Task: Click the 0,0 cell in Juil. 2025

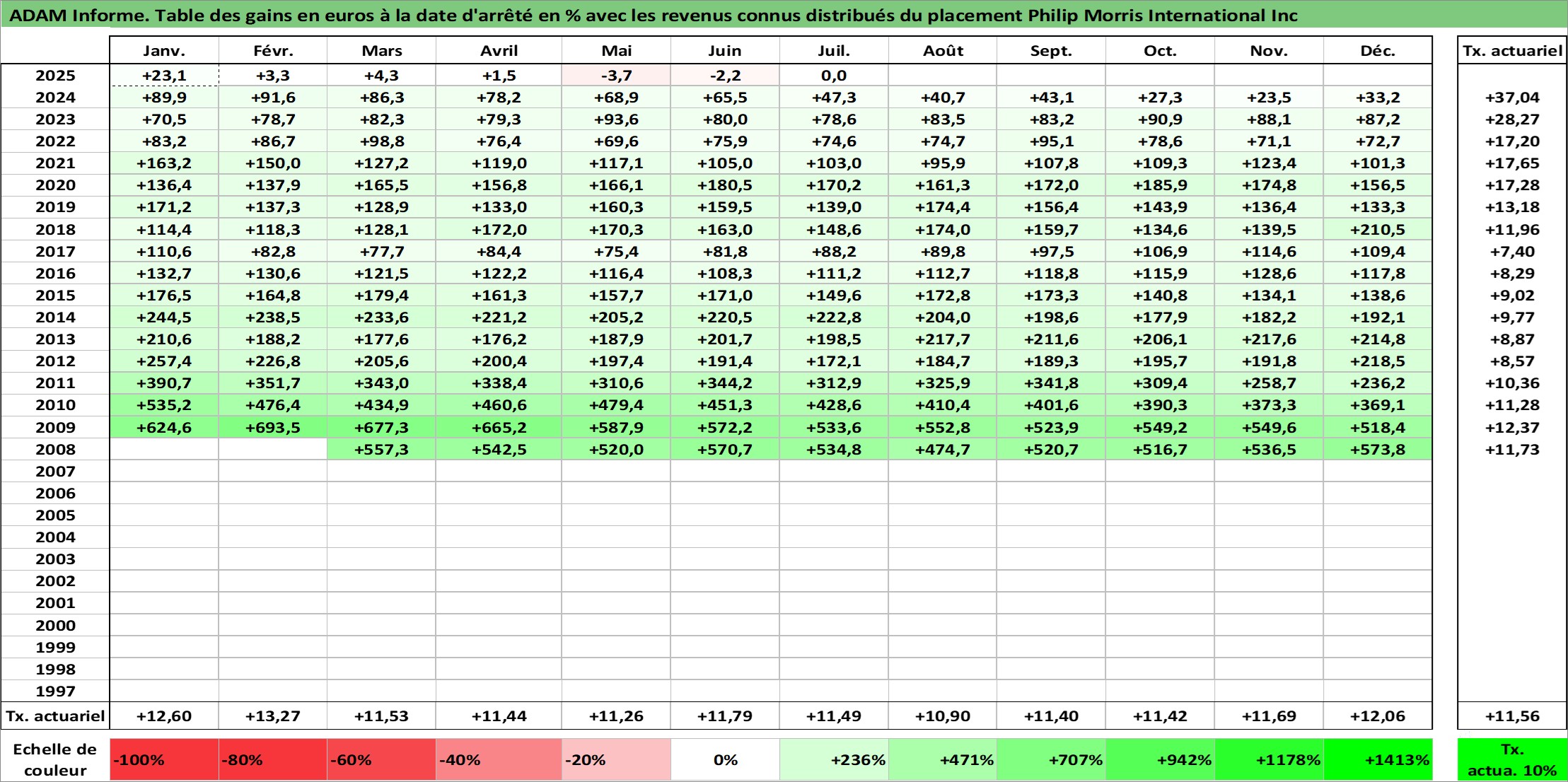Action: (x=834, y=75)
